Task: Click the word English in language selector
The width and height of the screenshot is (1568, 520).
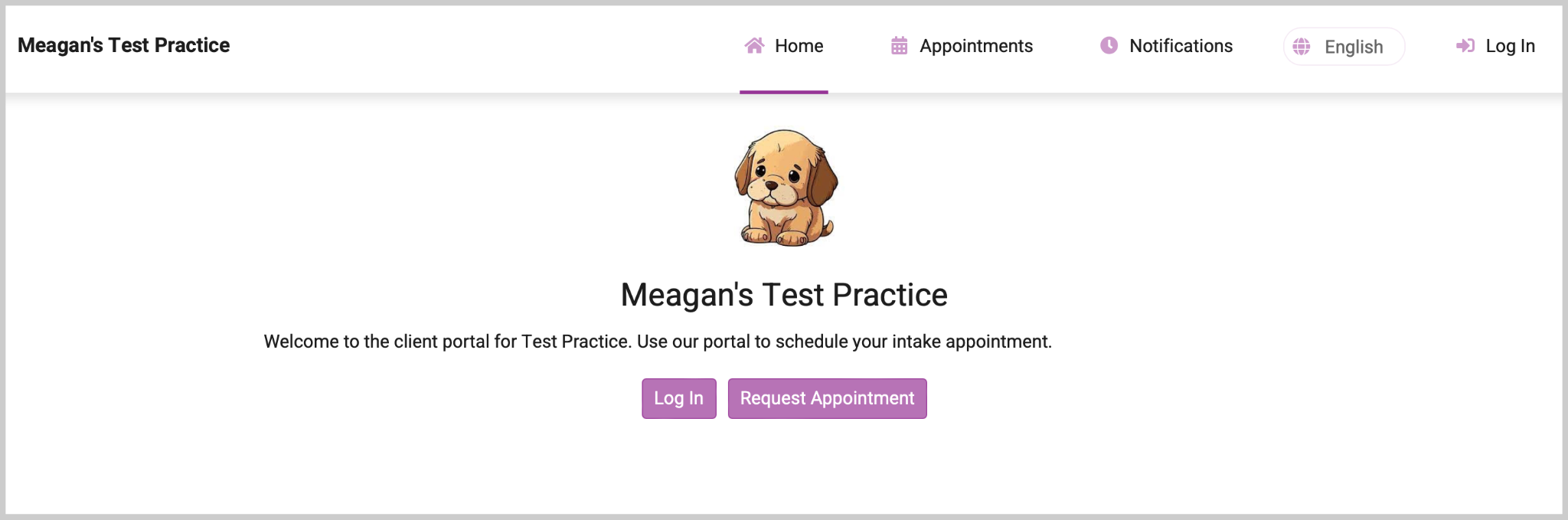Action: coord(1354,47)
